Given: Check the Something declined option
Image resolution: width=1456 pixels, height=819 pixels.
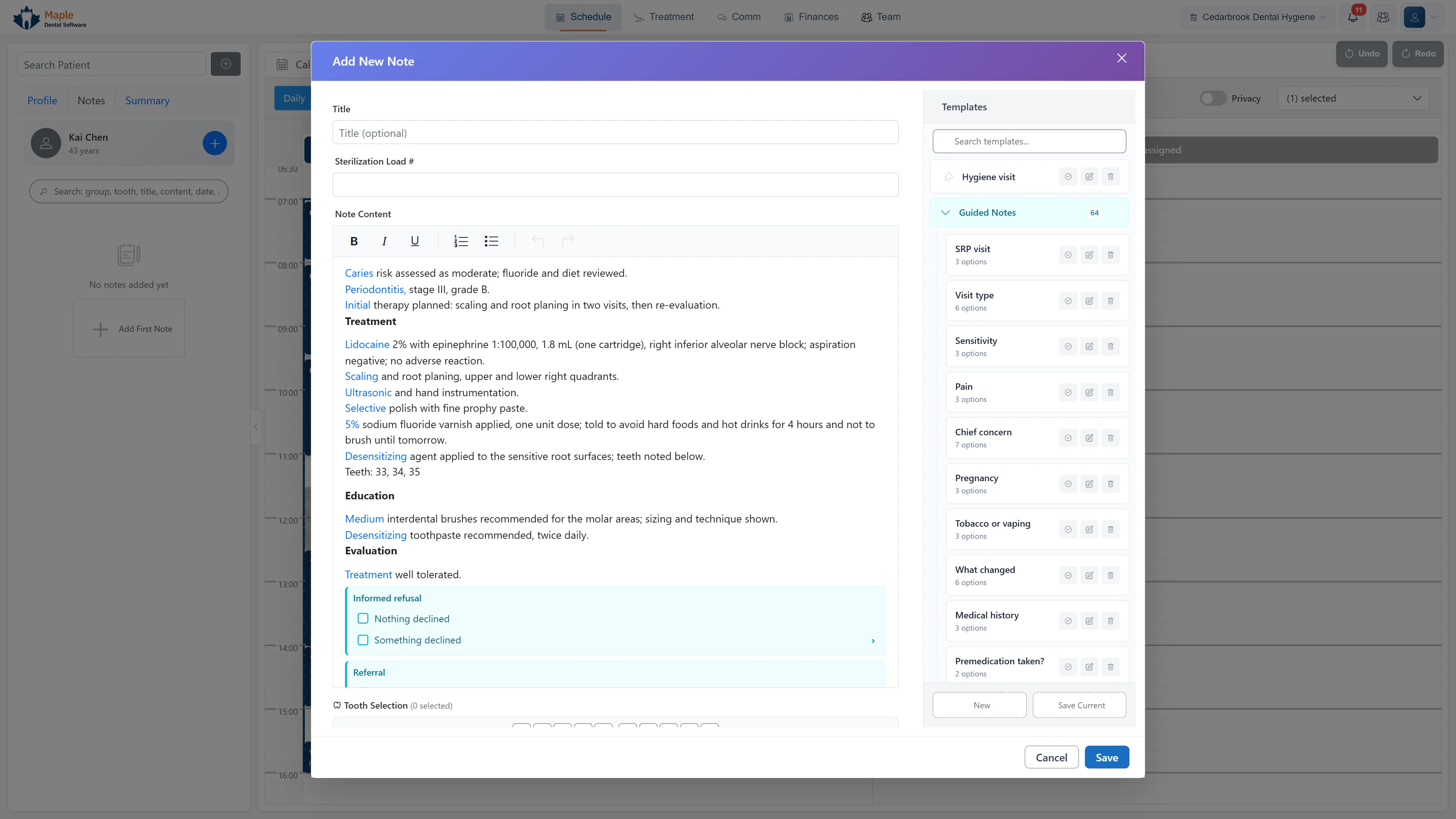Looking at the screenshot, I should pos(363,640).
